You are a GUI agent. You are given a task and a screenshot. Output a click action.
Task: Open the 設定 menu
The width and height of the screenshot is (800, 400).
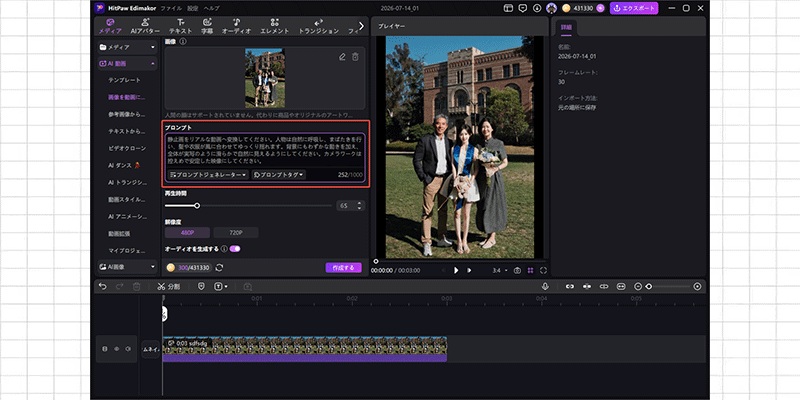tap(192, 8)
